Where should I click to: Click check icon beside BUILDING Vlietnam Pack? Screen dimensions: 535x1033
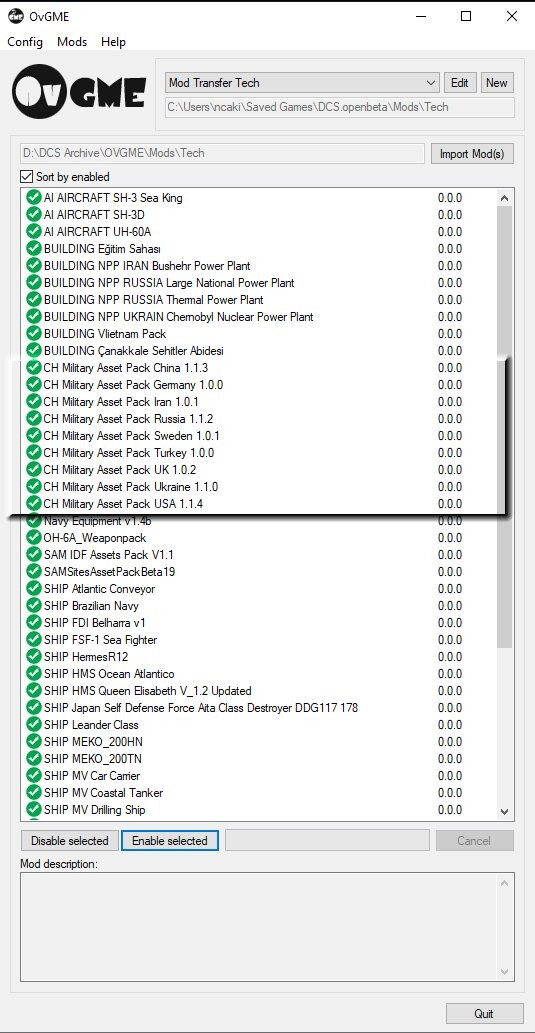tap(33, 334)
